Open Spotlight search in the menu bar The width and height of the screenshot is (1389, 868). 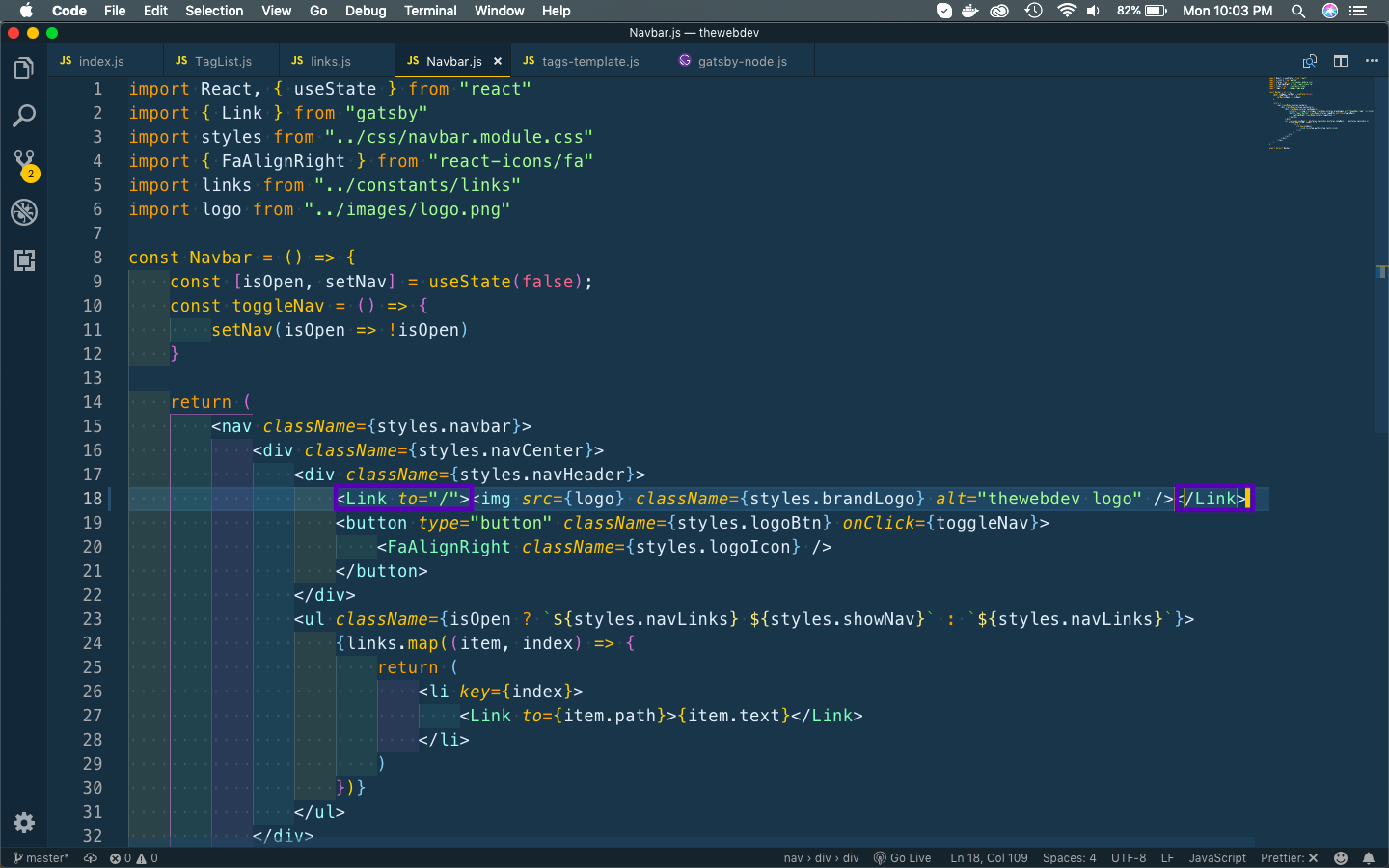point(1298,11)
